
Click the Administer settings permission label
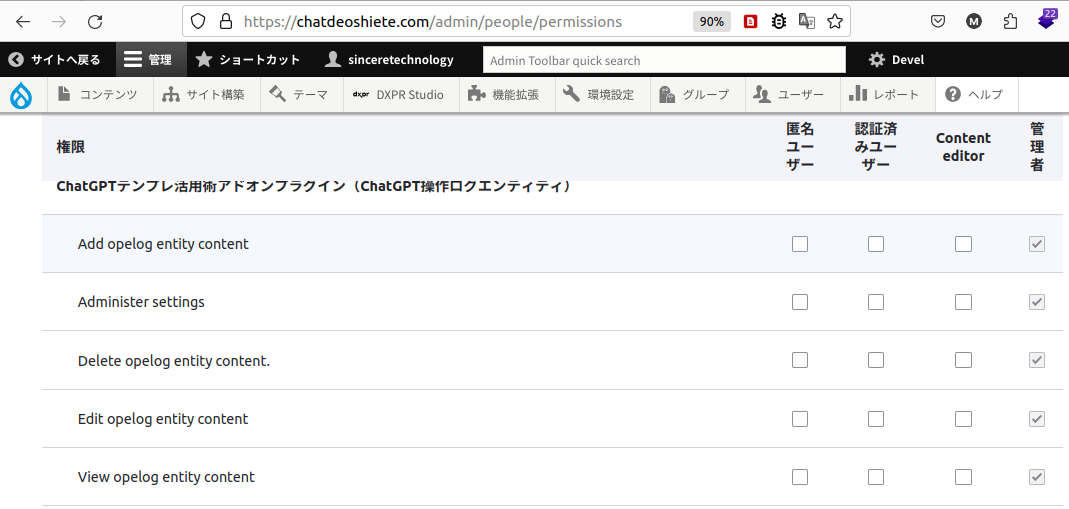(141, 301)
